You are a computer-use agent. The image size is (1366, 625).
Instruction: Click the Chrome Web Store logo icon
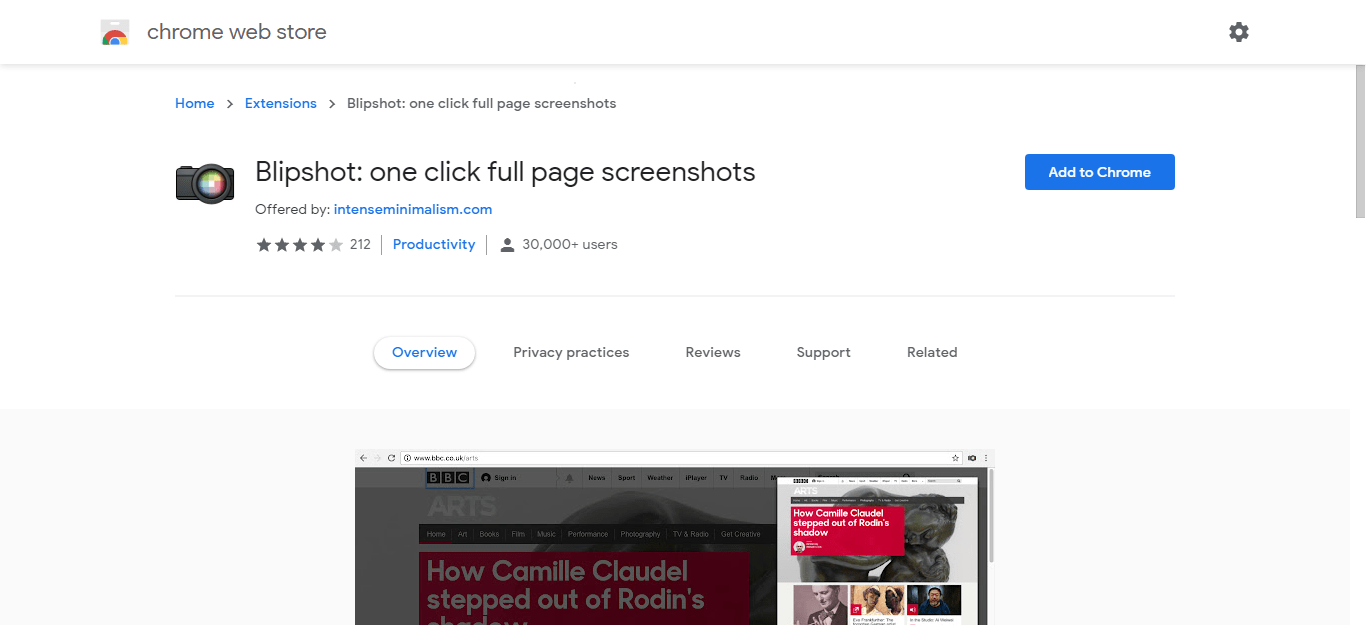[x=115, y=33]
